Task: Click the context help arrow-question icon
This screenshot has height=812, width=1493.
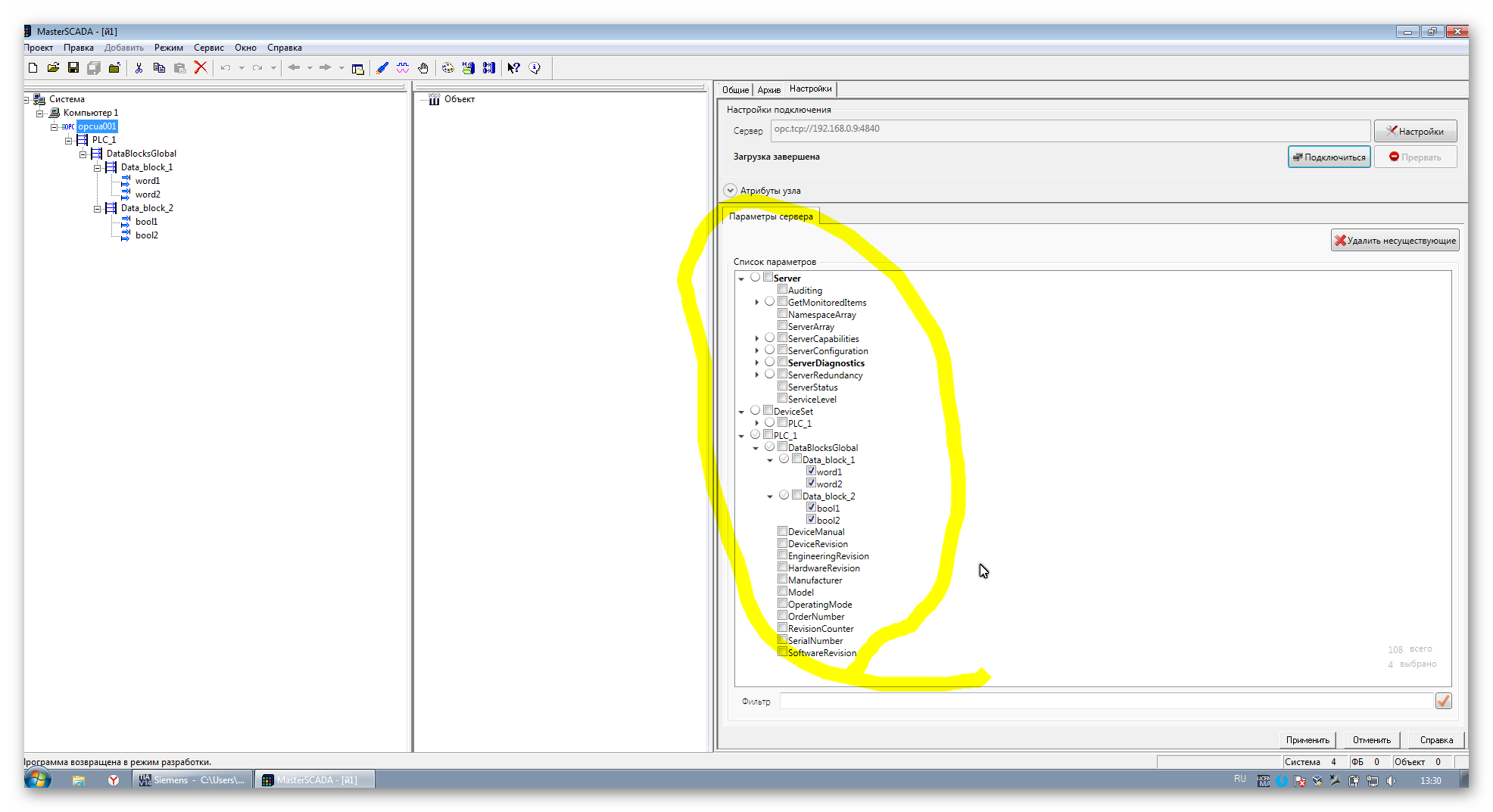Action: 513,68
